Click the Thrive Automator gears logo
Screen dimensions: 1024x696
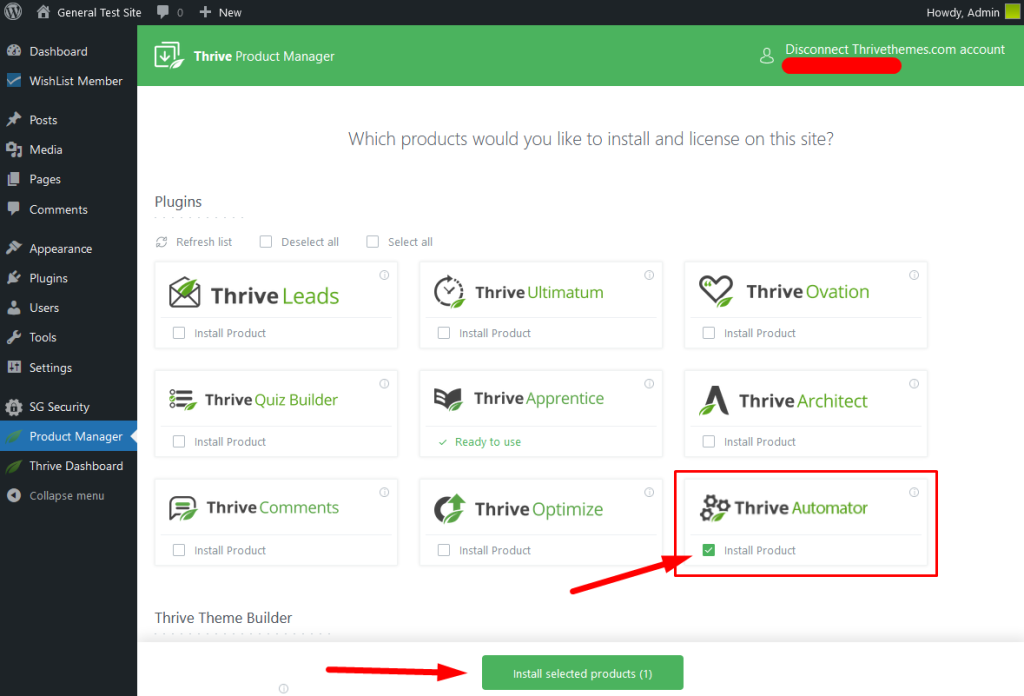point(714,508)
